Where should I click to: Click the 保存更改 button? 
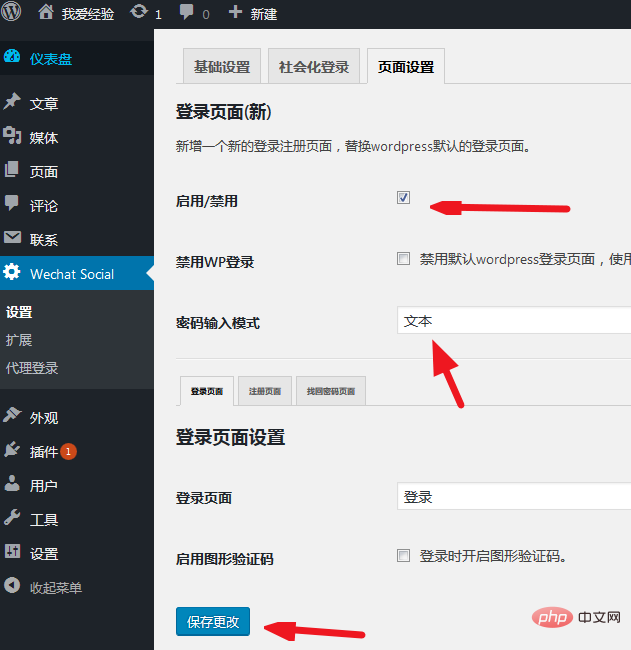213,621
